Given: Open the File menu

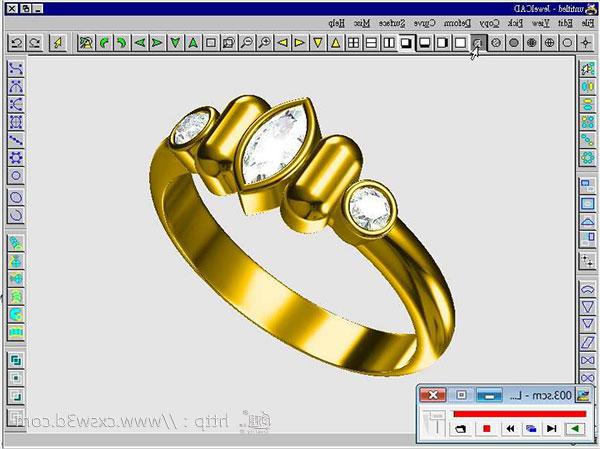Looking at the screenshot, I should (x=586, y=21).
